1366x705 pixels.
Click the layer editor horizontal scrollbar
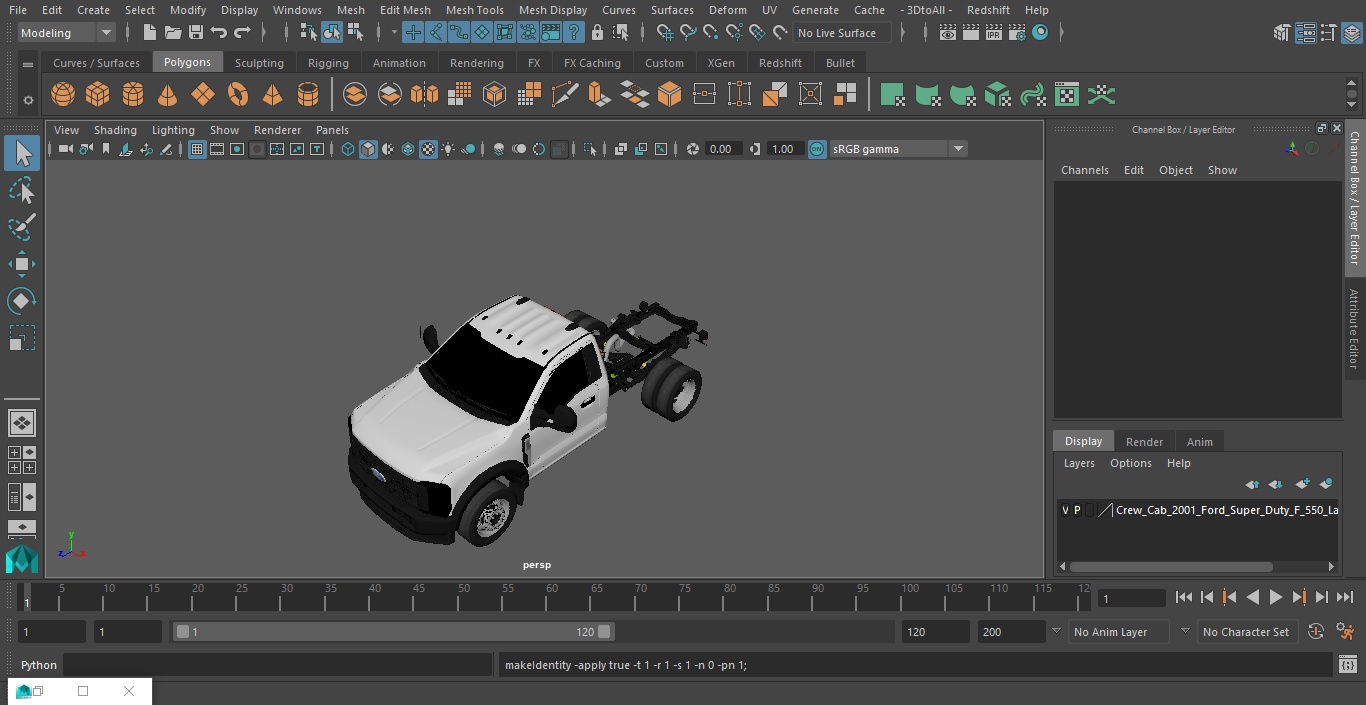tap(1171, 566)
